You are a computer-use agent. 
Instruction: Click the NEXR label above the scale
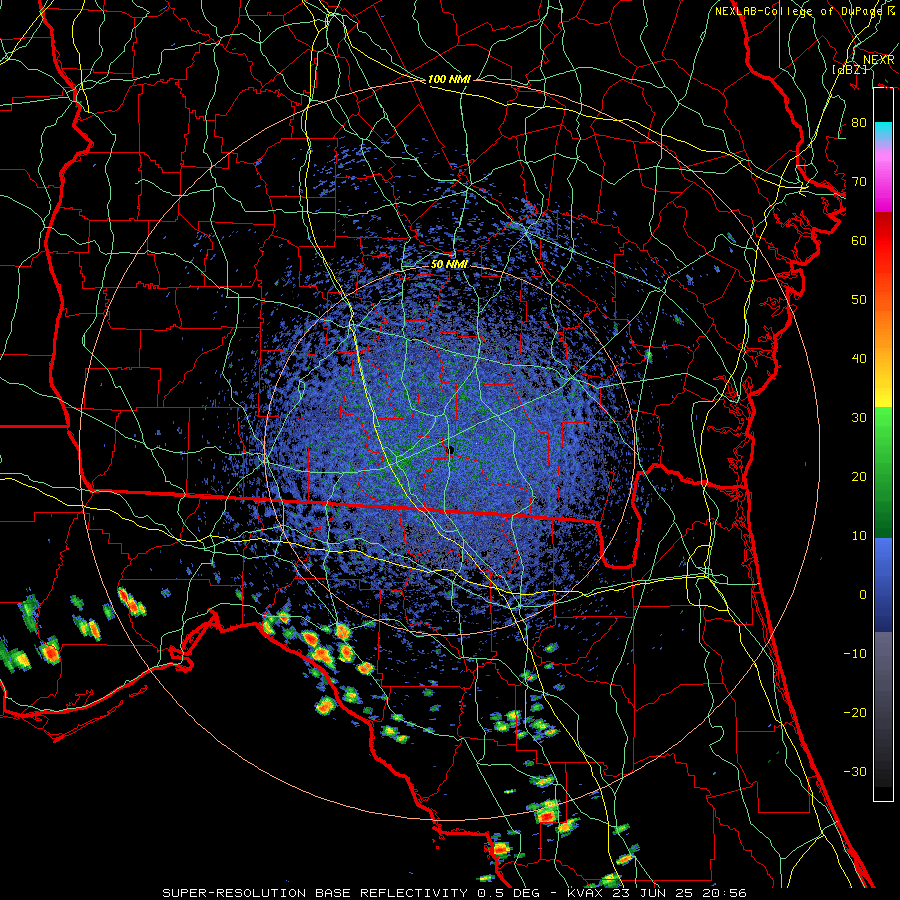point(879,60)
